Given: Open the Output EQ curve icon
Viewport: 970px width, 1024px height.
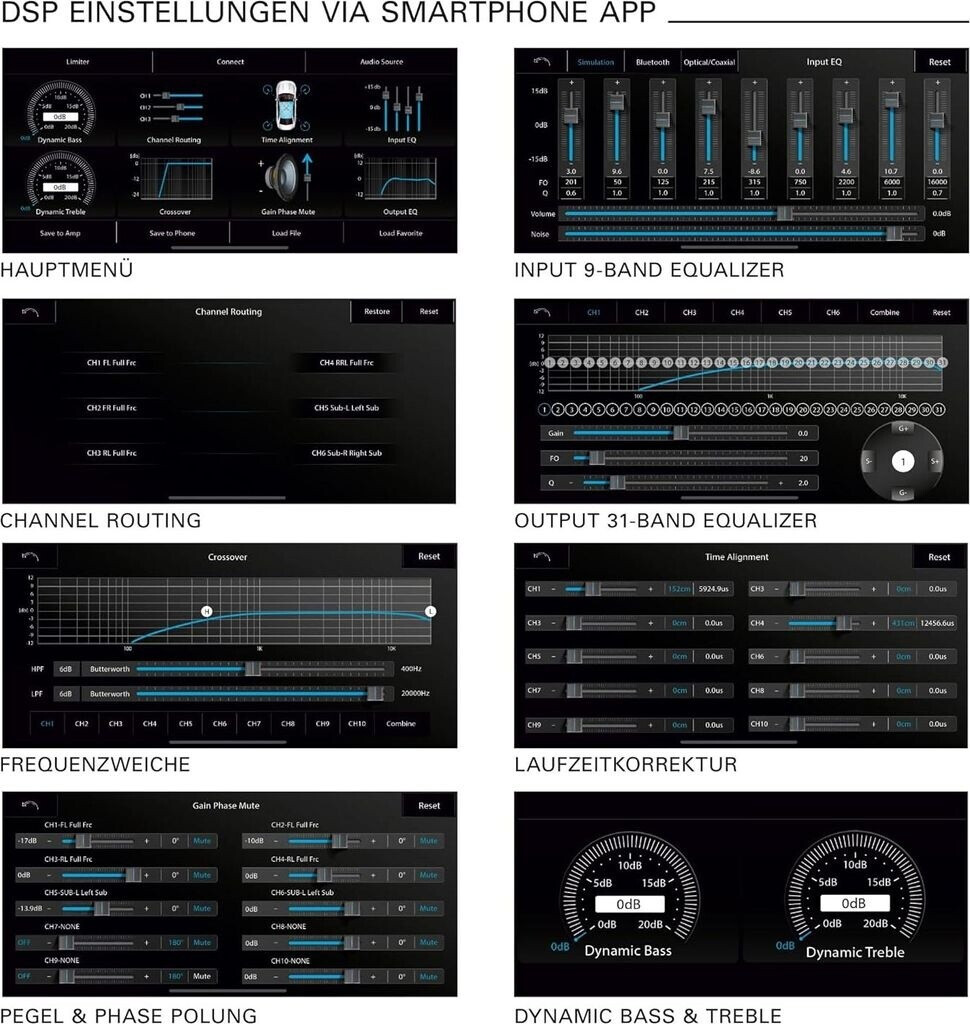Looking at the screenshot, I should coord(398,179).
